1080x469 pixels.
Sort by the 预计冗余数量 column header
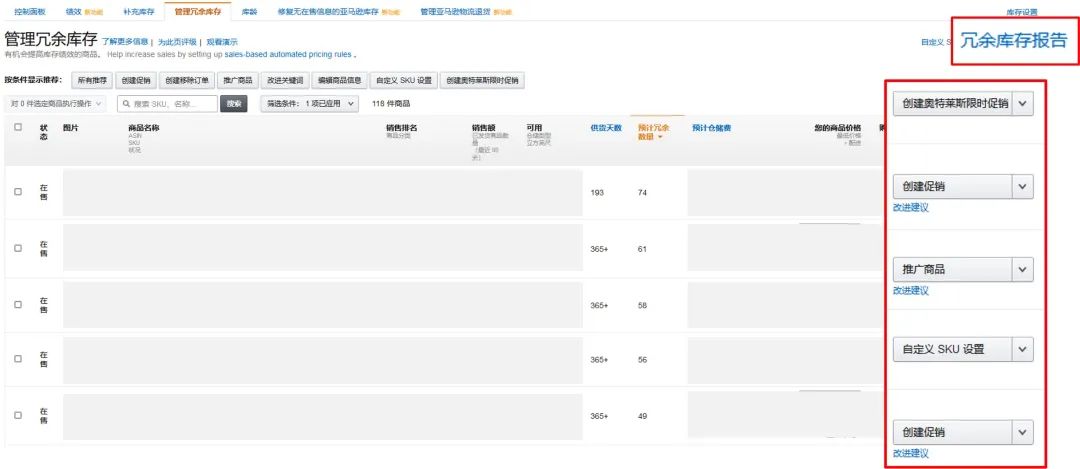point(653,132)
